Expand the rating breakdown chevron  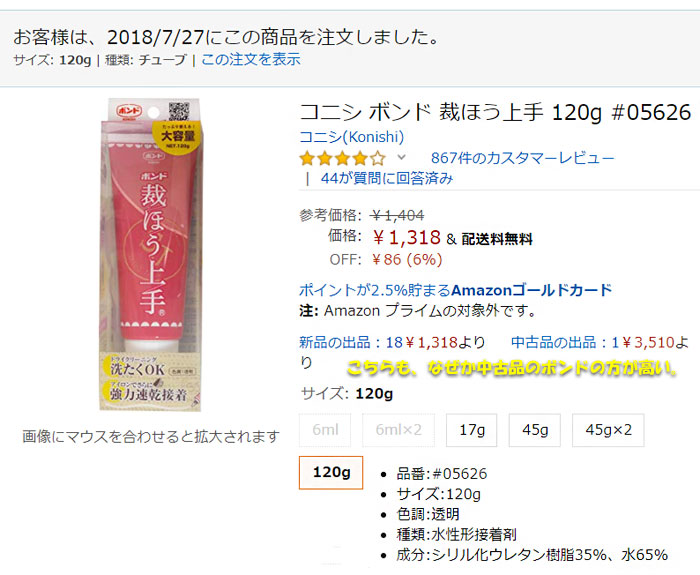(401, 157)
